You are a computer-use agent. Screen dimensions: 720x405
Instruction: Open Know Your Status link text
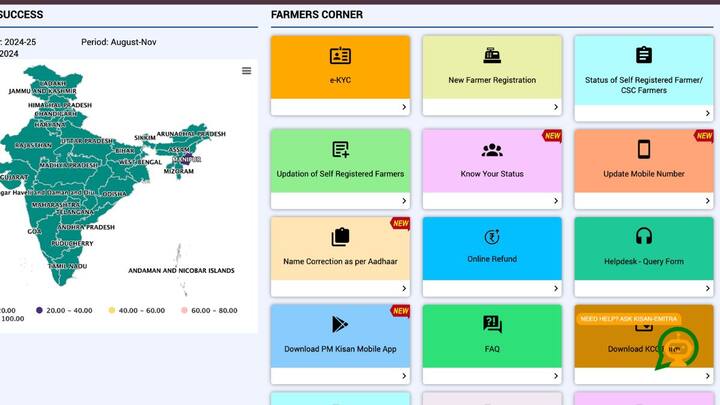(x=492, y=174)
